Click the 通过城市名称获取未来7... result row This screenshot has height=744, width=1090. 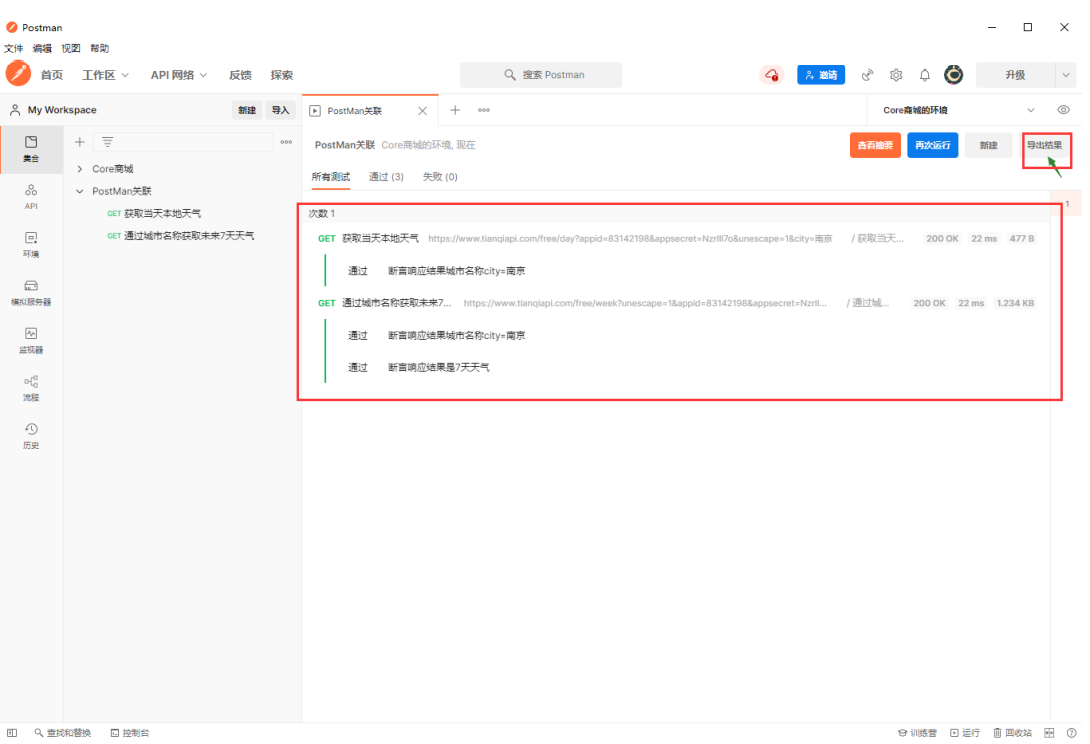click(x=676, y=303)
